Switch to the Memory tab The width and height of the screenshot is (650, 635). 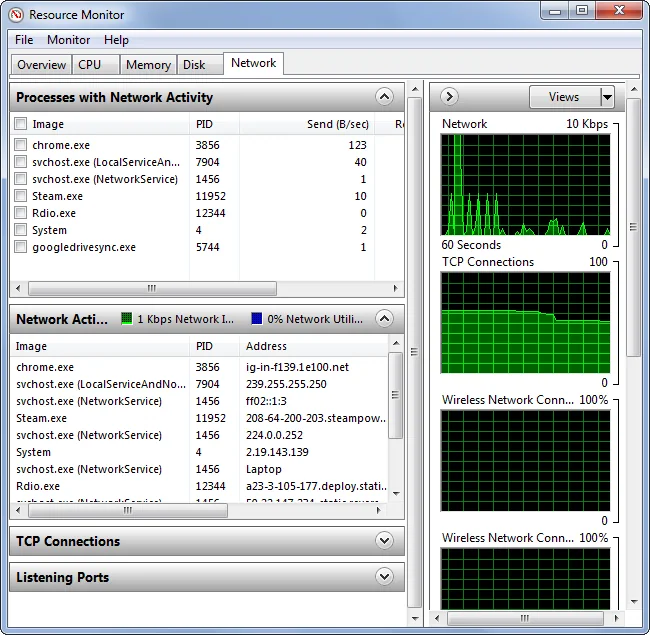pyautogui.click(x=148, y=65)
